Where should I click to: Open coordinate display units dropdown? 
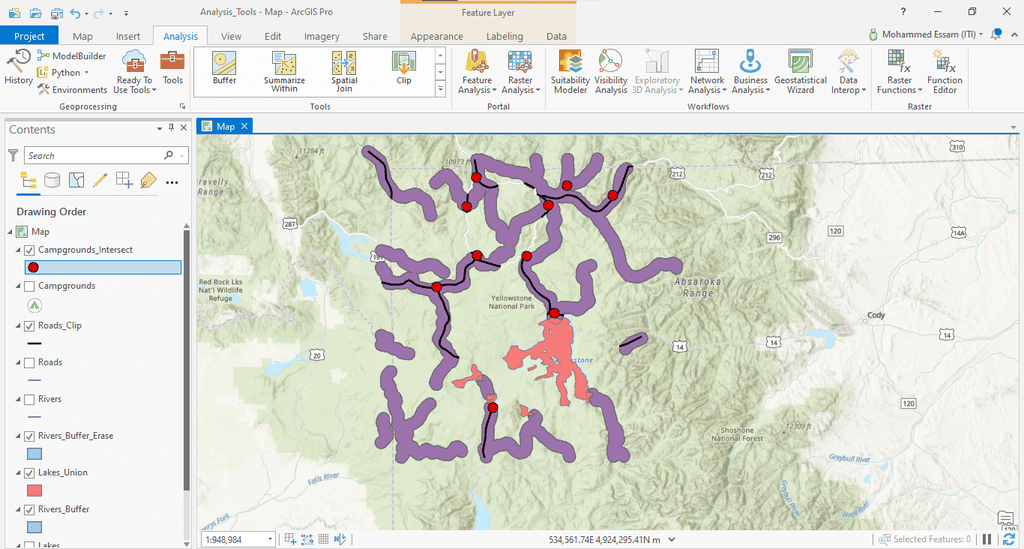pyautogui.click(x=671, y=540)
